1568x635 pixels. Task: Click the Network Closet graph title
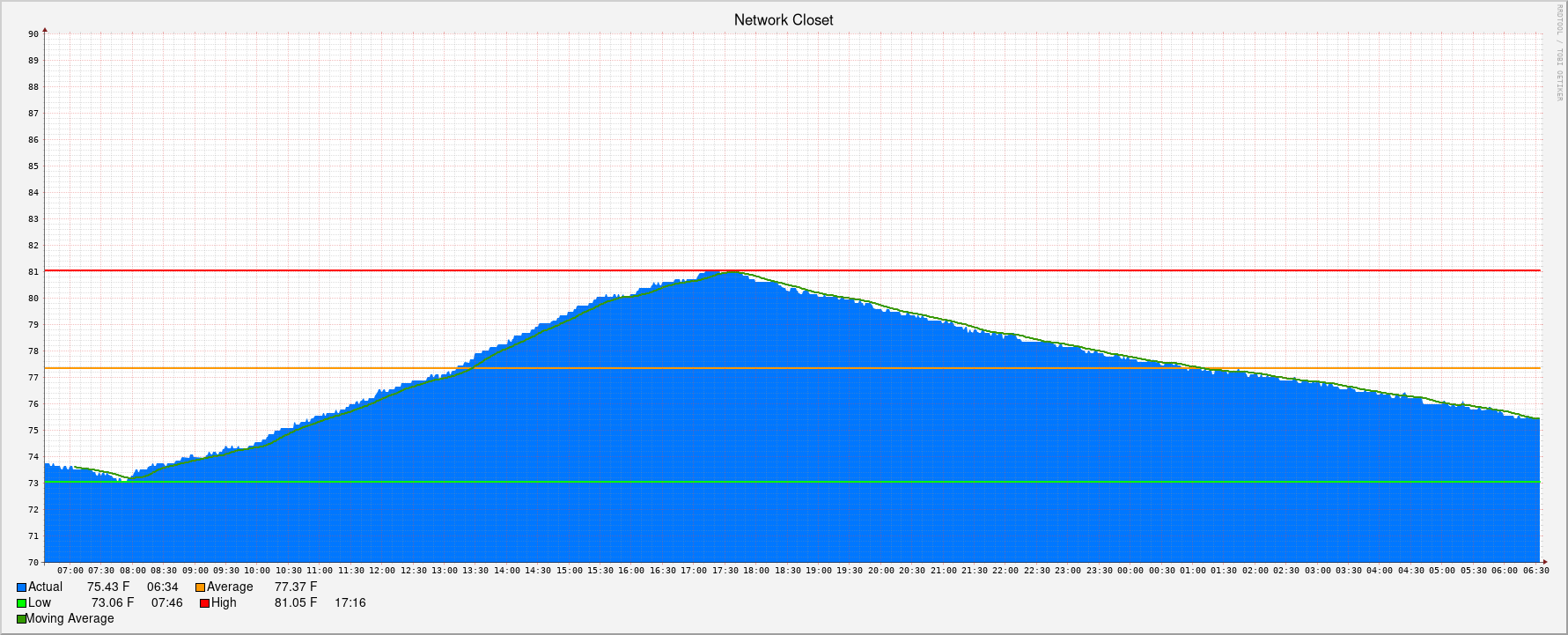tap(783, 19)
